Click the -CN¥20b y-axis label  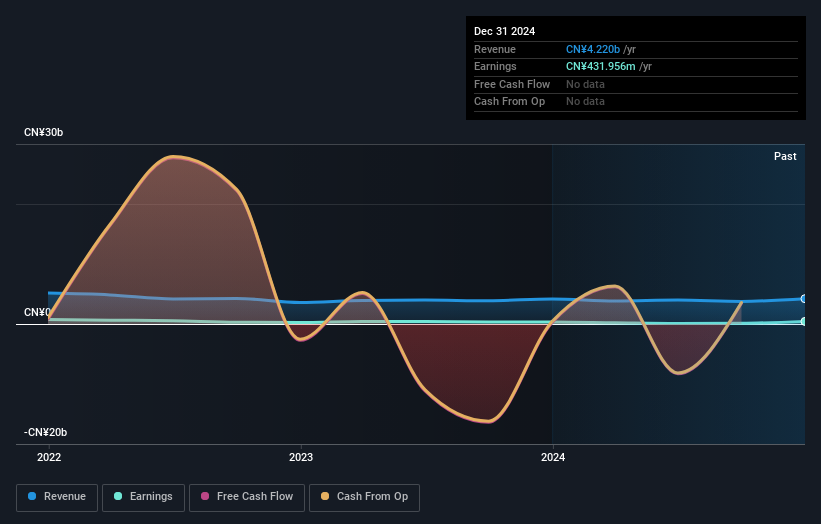click(x=46, y=432)
